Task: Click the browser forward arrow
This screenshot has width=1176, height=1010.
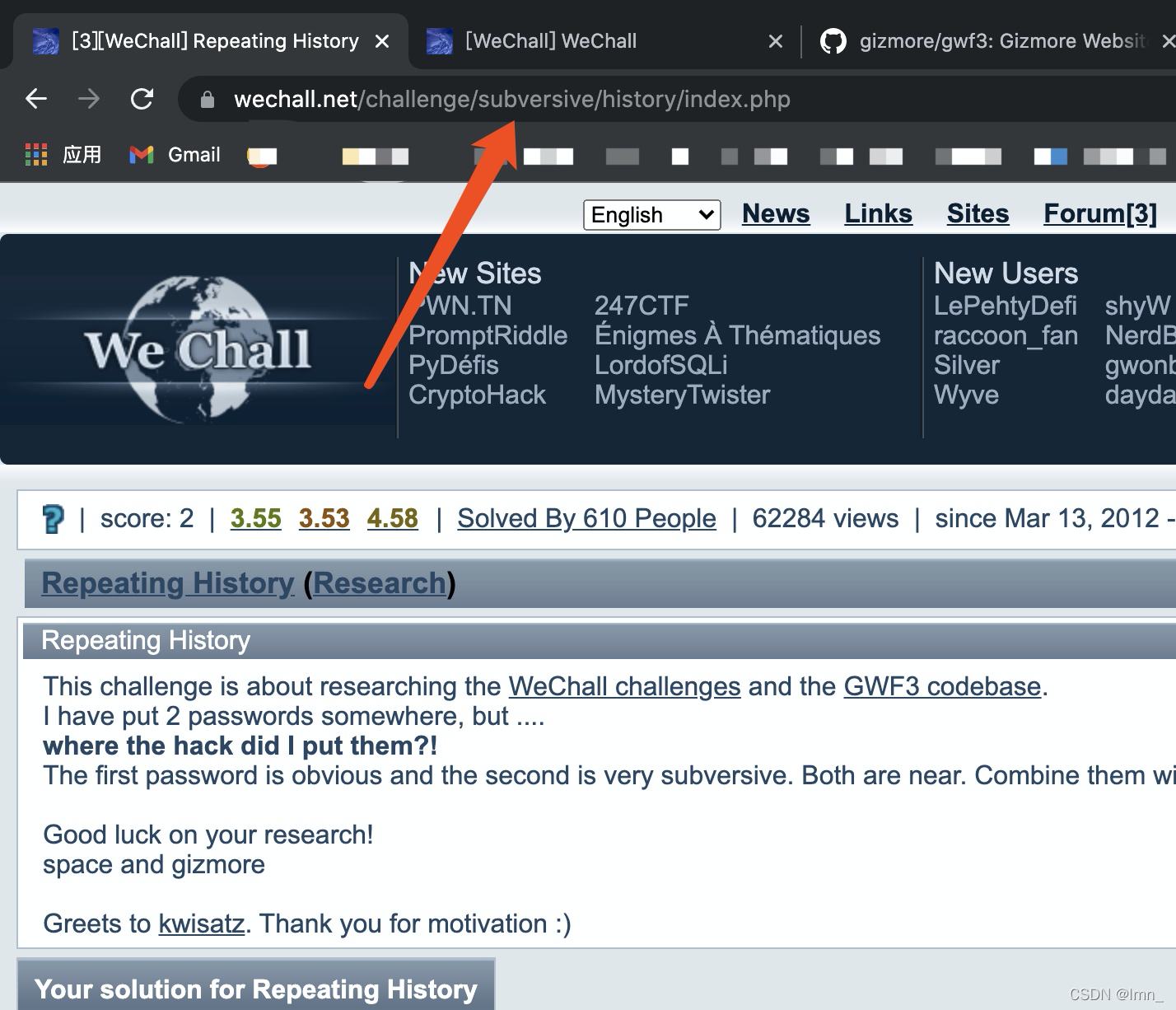Action: pyautogui.click(x=89, y=100)
